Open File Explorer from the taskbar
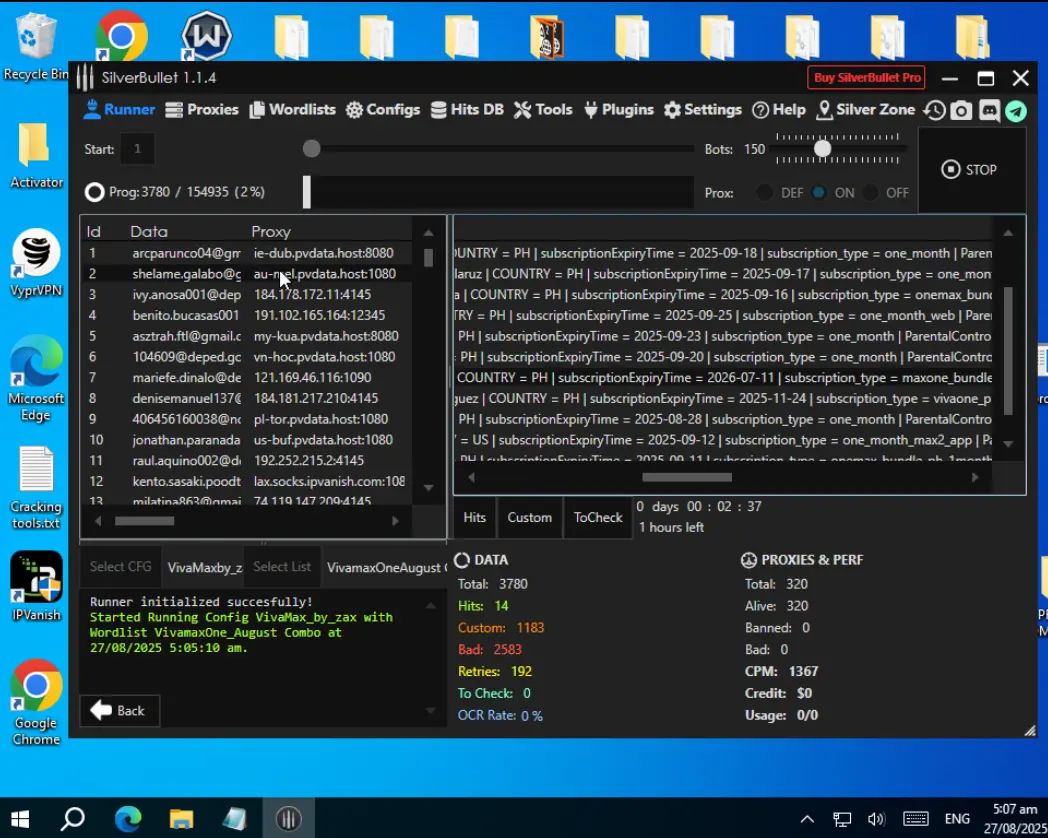The image size is (1048, 838). [180, 819]
